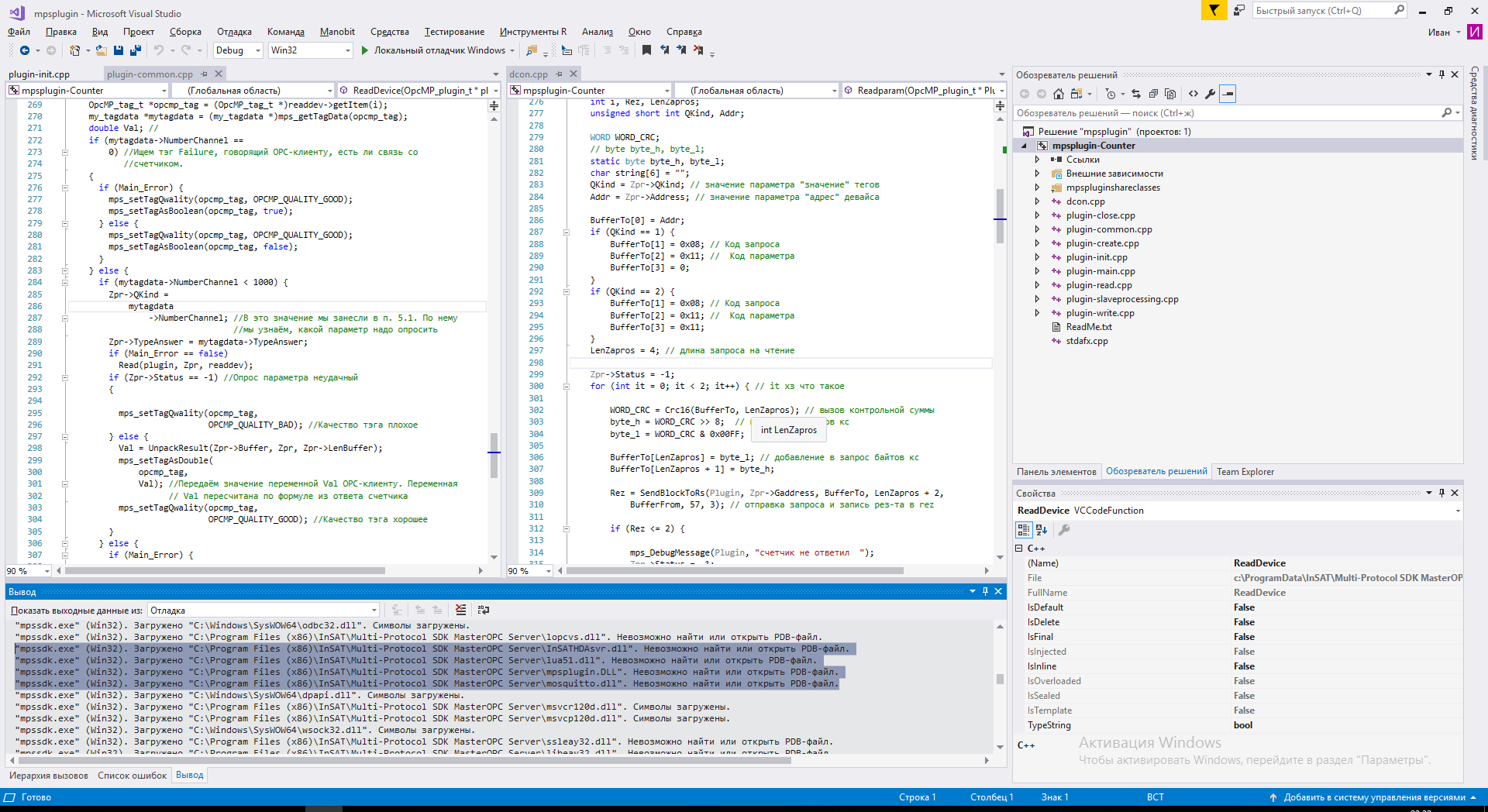Toggle auto-hide pin on Properties panel
The height and width of the screenshot is (812, 1488).
pyautogui.click(x=1441, y=493)
